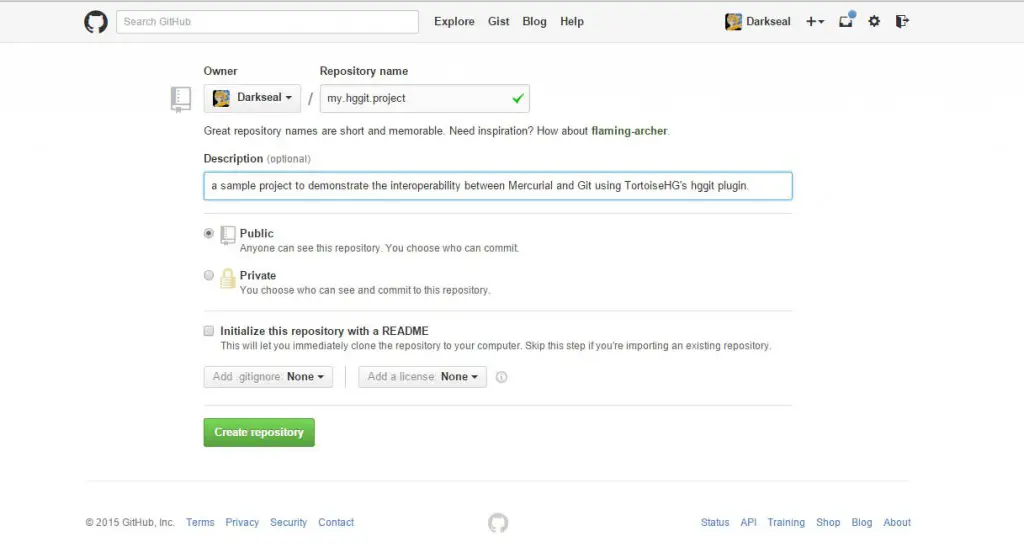Use the flaming-archer name suggestion
Screen dimensions: 1024x547
point(629,131)
